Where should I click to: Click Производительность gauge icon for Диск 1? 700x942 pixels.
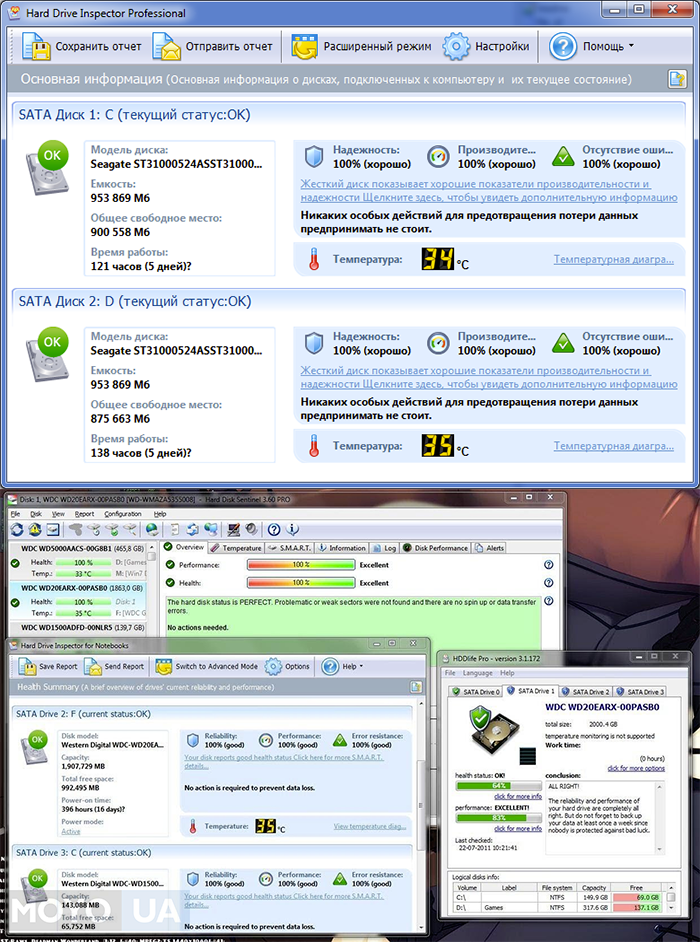click(438, 157)
